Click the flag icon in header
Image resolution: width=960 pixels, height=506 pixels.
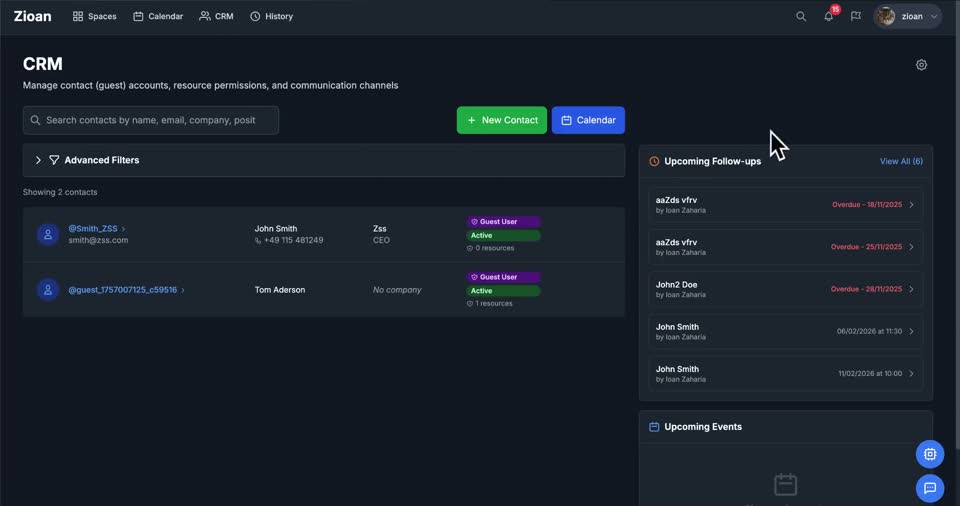point(855,17)
